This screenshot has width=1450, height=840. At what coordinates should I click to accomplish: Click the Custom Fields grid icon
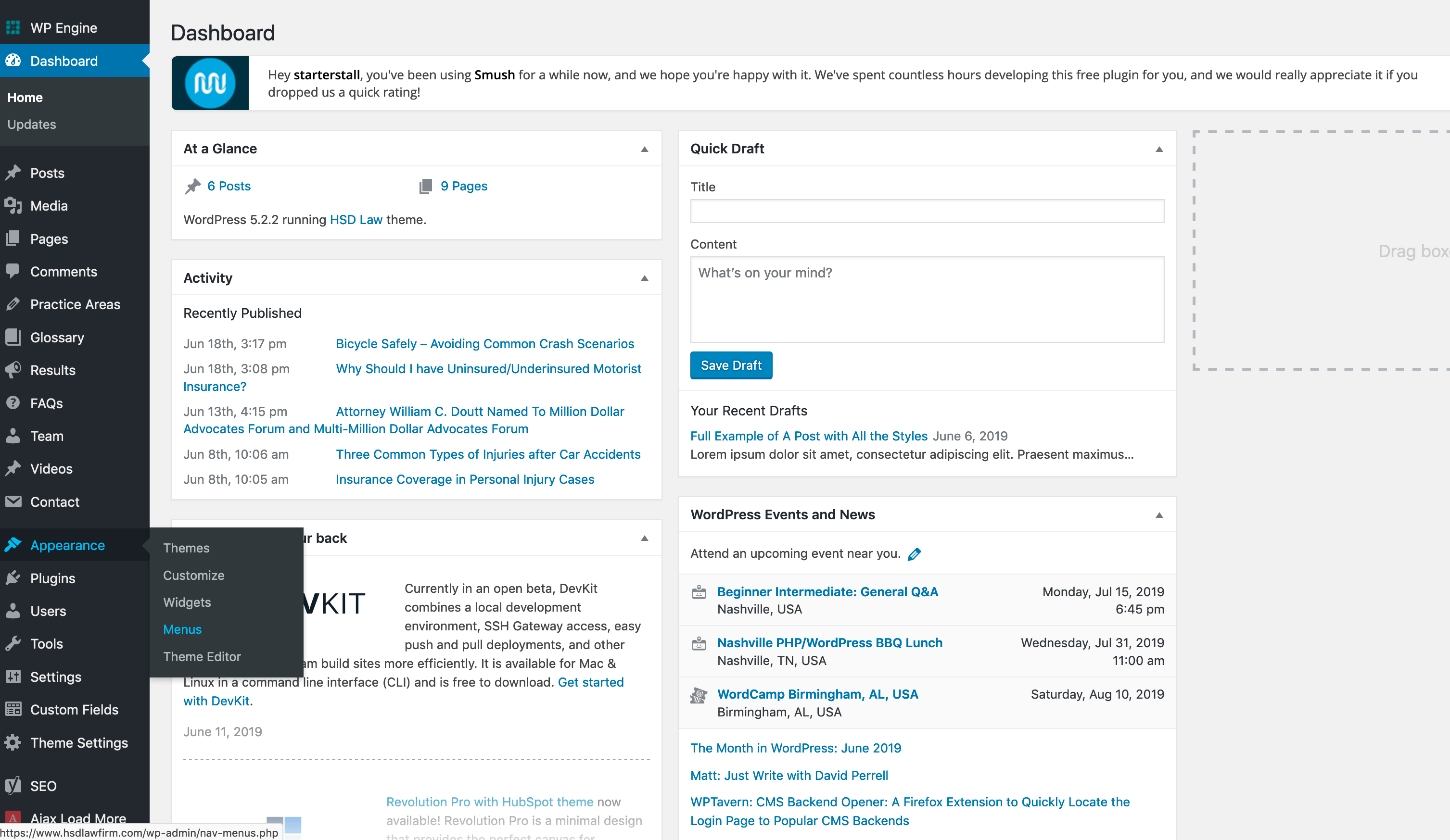tap(13, 710)
